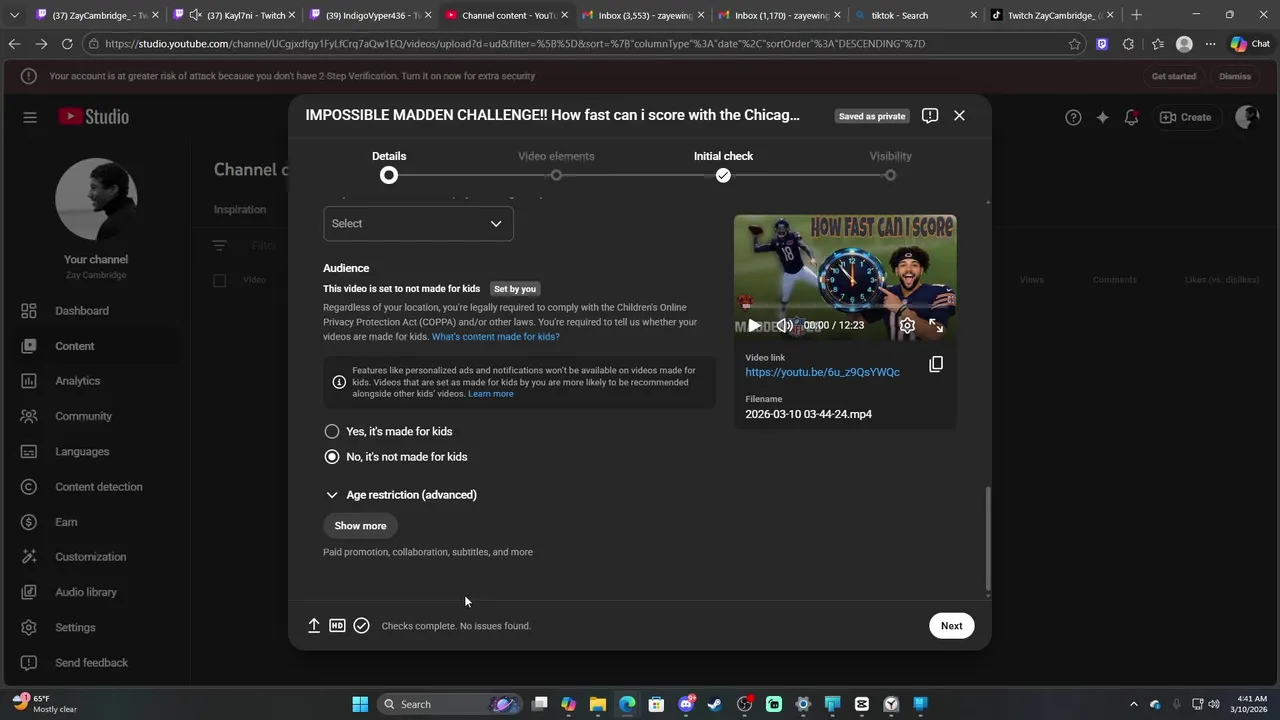Go to the Details step
This screenshot has width=1280, height=720.
389,166
